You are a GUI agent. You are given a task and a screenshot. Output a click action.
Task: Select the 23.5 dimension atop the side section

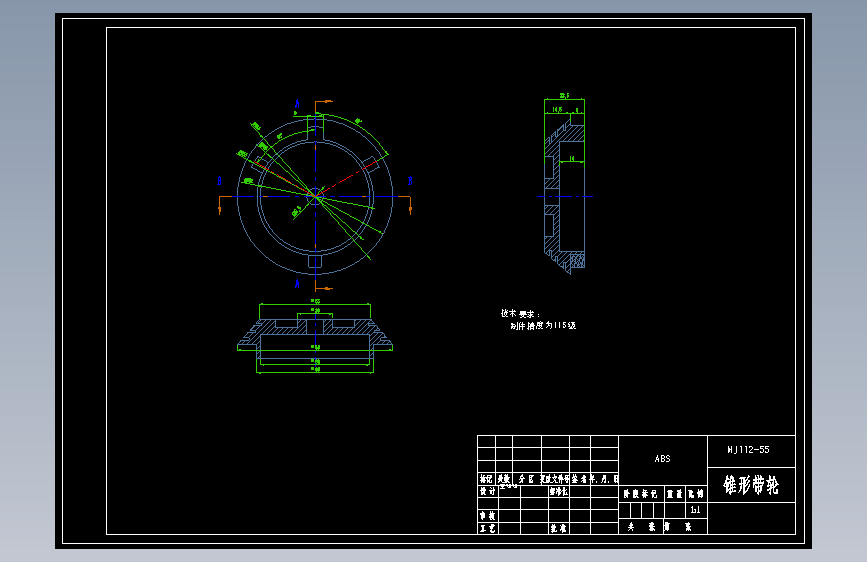[564, 96]
